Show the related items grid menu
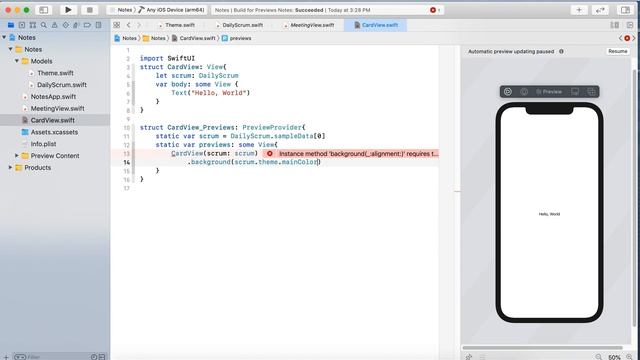Screen dimensions: 640x360 point(117,25)
